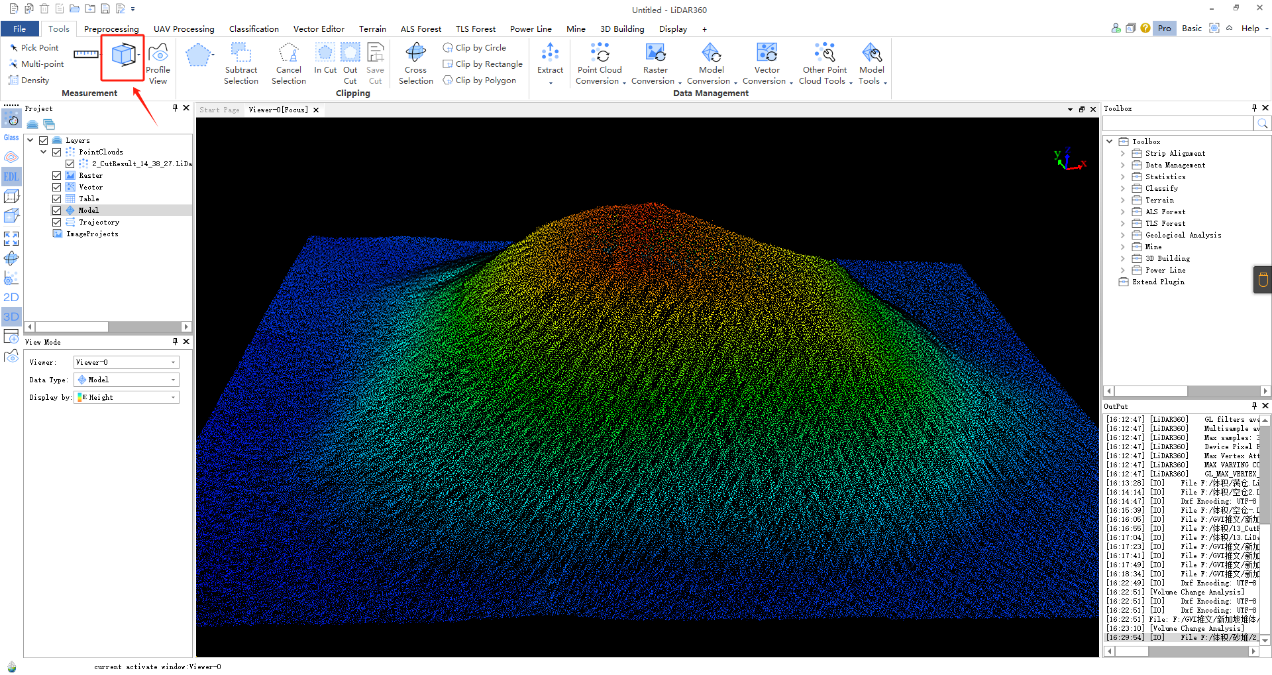
Task: Open the Model Tools dropdown
Action: coord(871,62)
